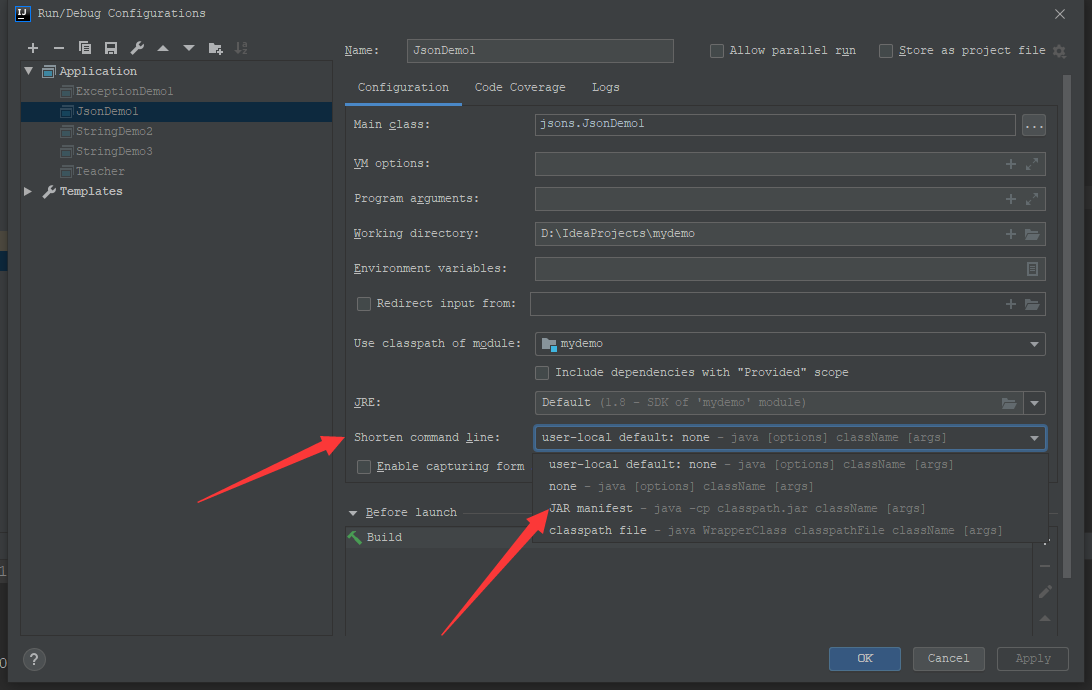Viewport: 1092px width, 690px height.
Task: Tick Redirect input from checkbox
Action: 364,304
